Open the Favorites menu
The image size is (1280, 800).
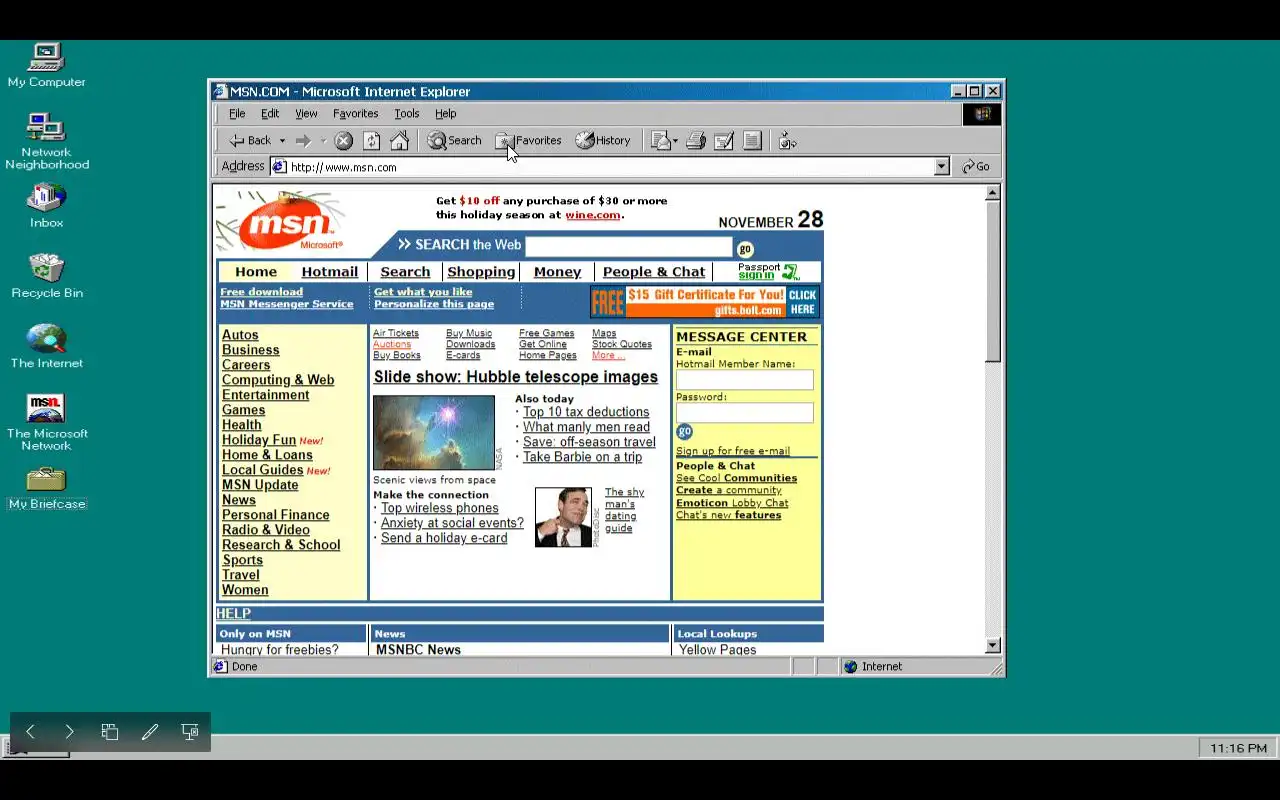tap(355, 114)
